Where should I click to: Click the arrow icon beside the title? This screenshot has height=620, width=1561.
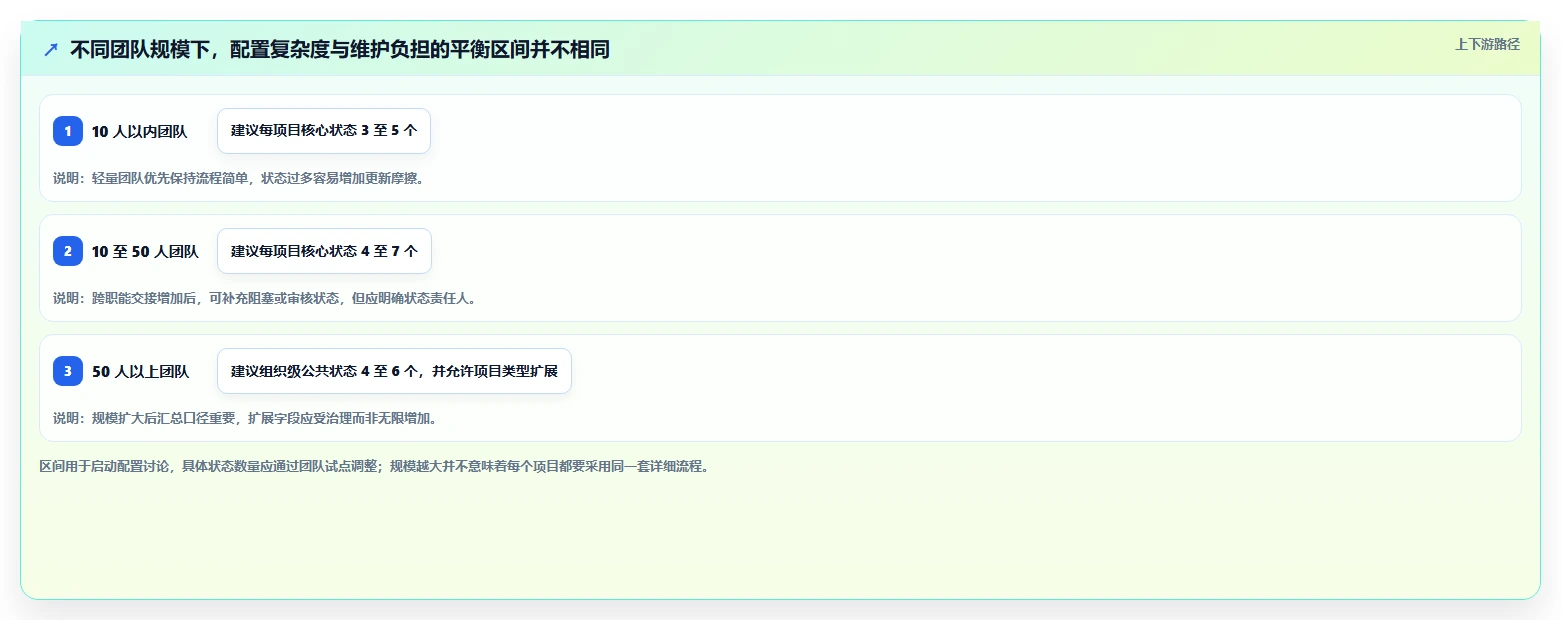point(51,49)
